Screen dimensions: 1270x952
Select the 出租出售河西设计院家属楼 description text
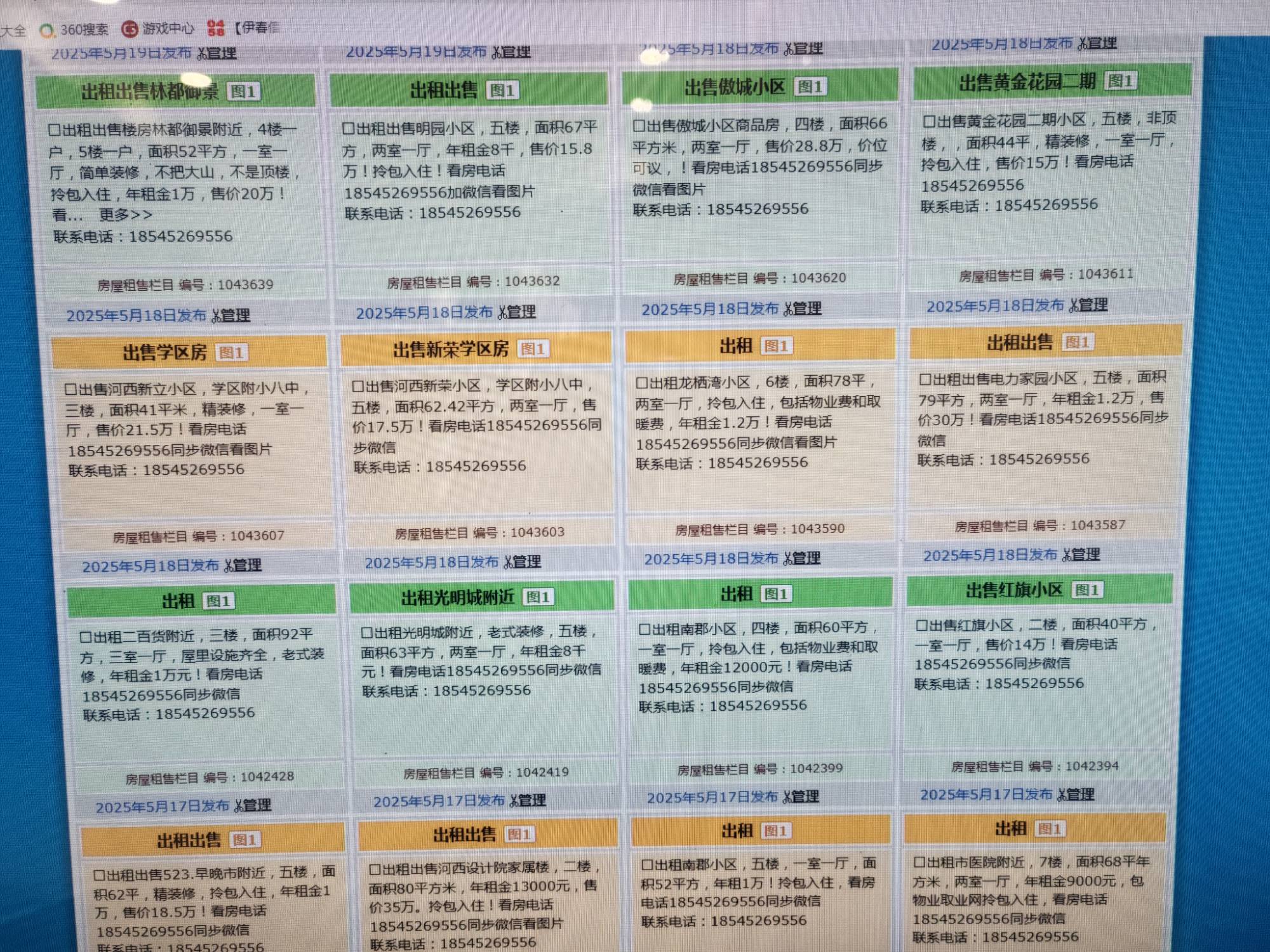coord(484,896)
